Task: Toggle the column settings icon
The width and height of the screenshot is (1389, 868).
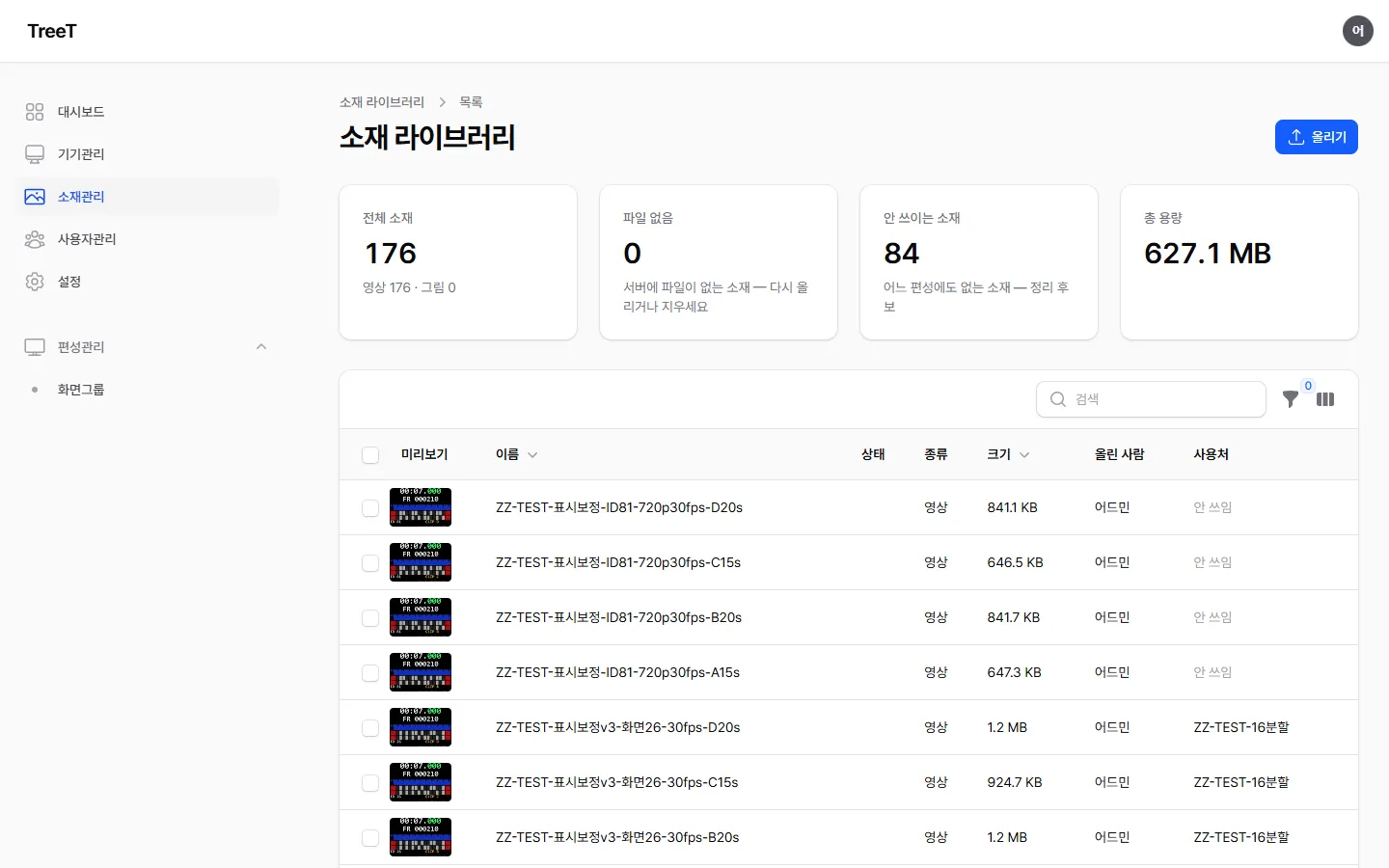Action: (x=1325, y=399)
